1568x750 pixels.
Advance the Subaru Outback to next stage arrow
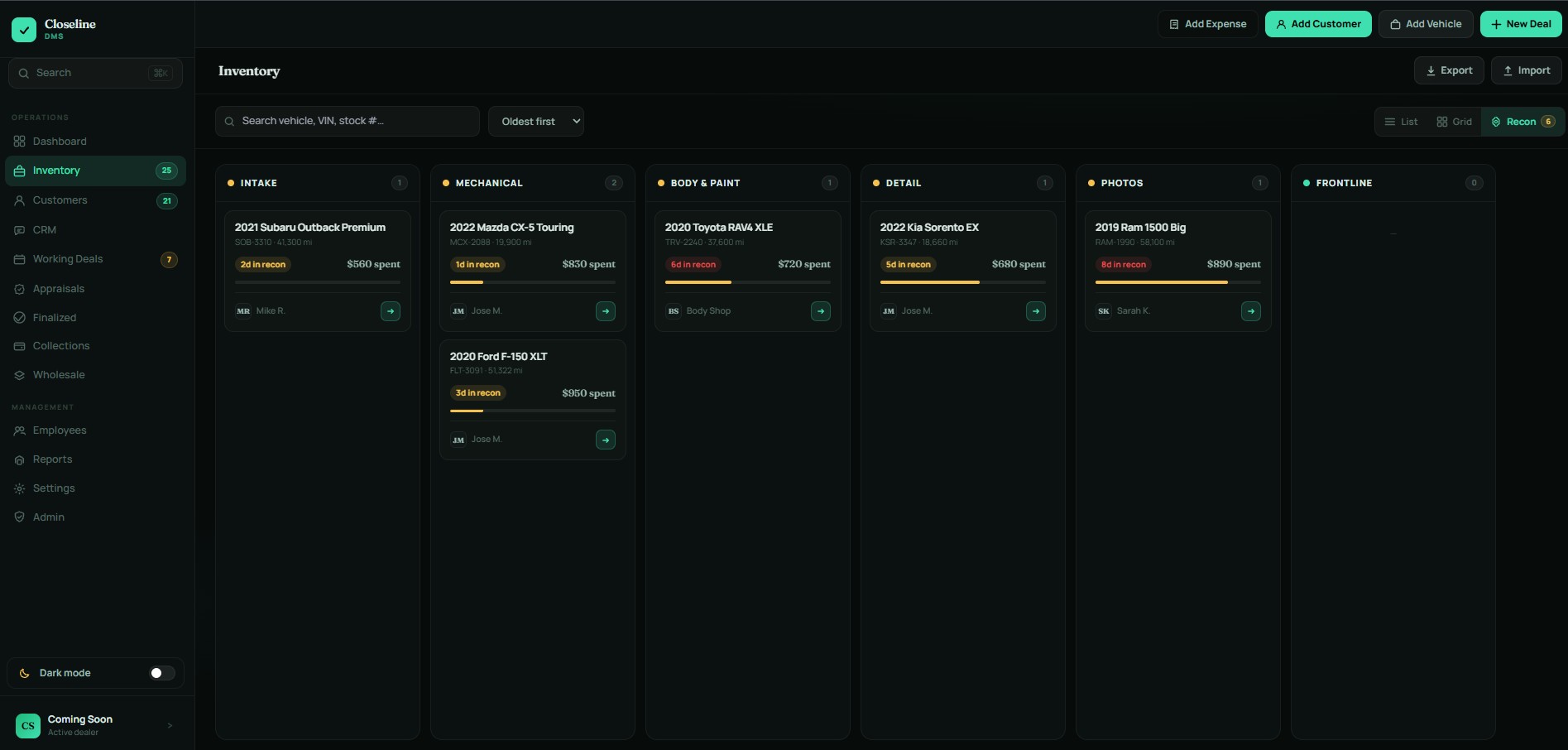[x=391, y=311]
